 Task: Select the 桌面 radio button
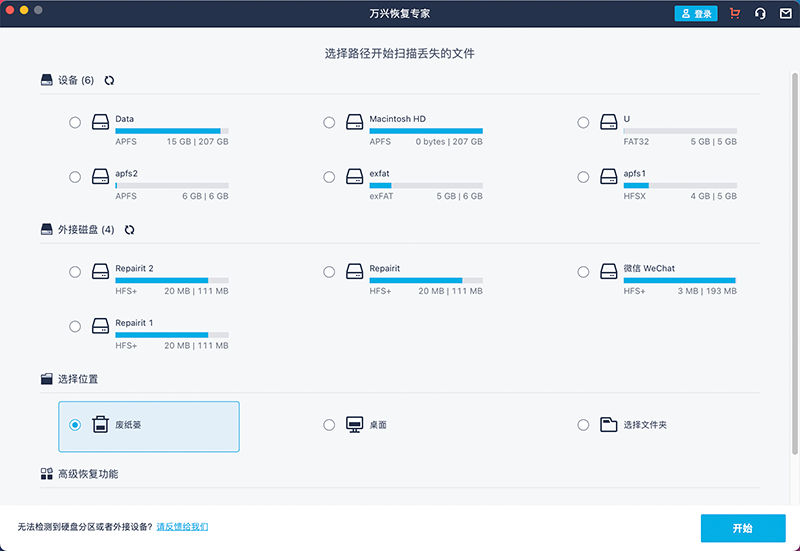point(329,425)
